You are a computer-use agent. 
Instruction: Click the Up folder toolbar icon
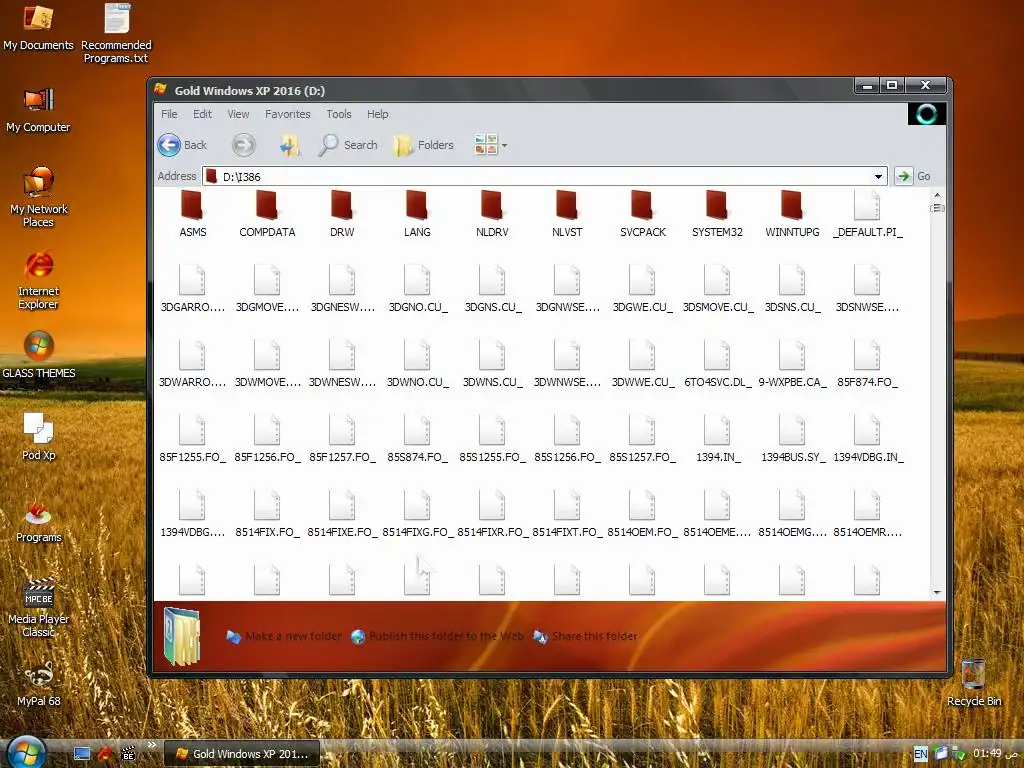point(289,145)
